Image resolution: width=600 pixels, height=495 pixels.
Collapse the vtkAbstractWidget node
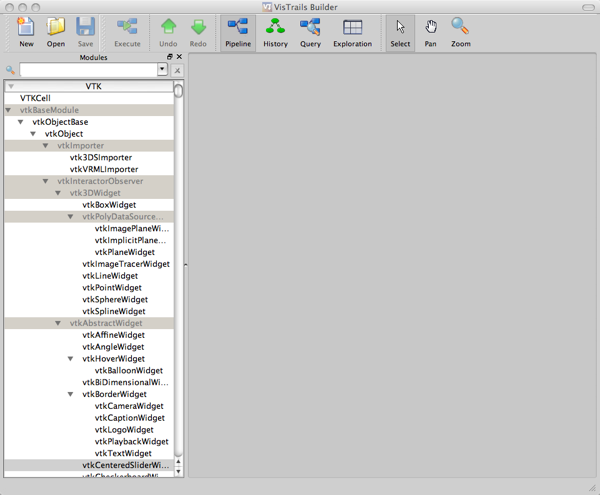coord(58,323)
